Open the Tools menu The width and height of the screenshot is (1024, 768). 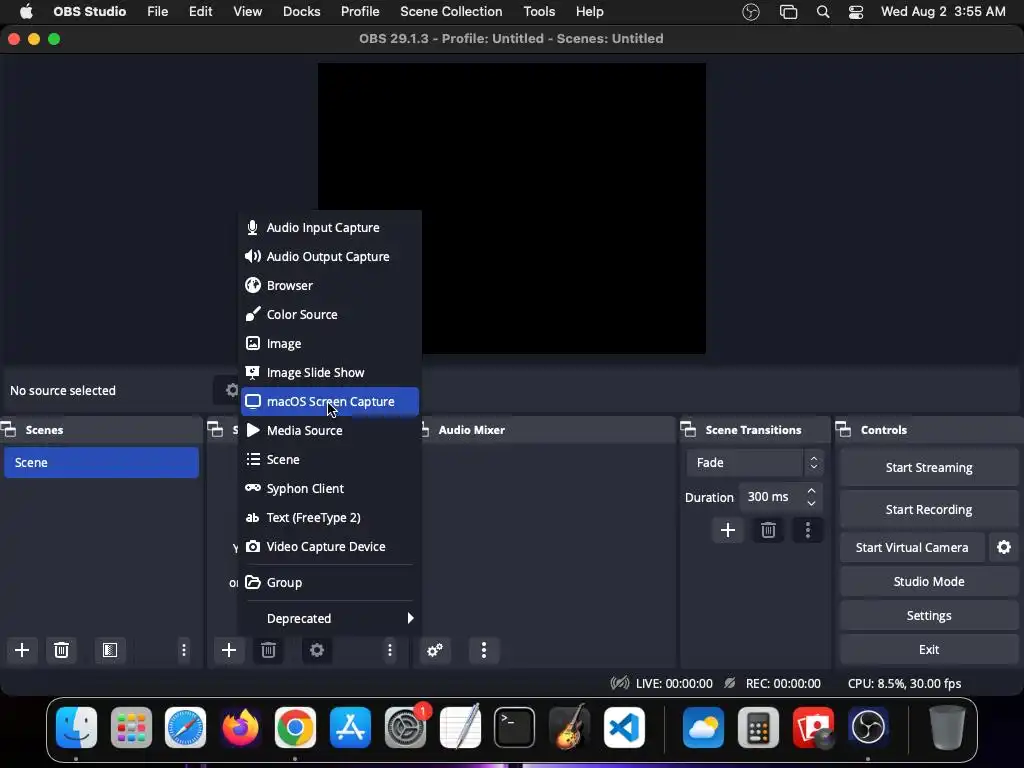click(x=539, y=12)
